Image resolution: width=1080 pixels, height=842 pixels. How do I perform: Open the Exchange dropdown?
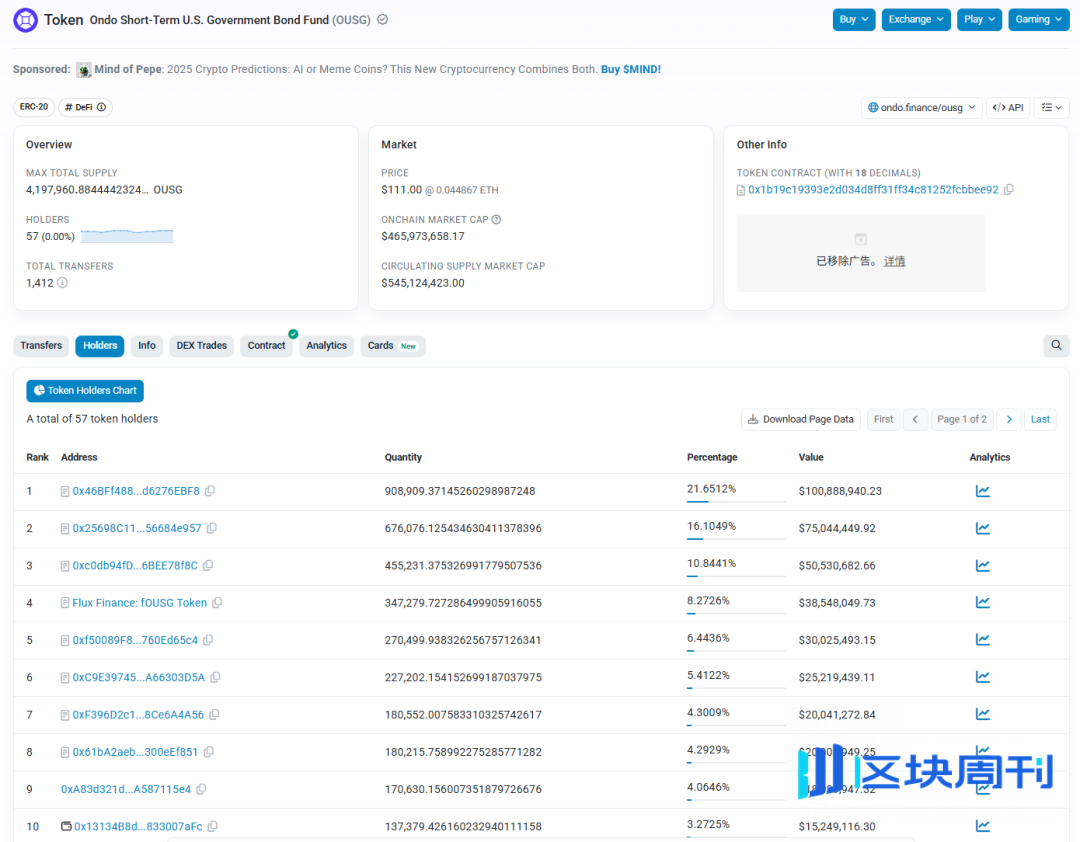point(915,19)
